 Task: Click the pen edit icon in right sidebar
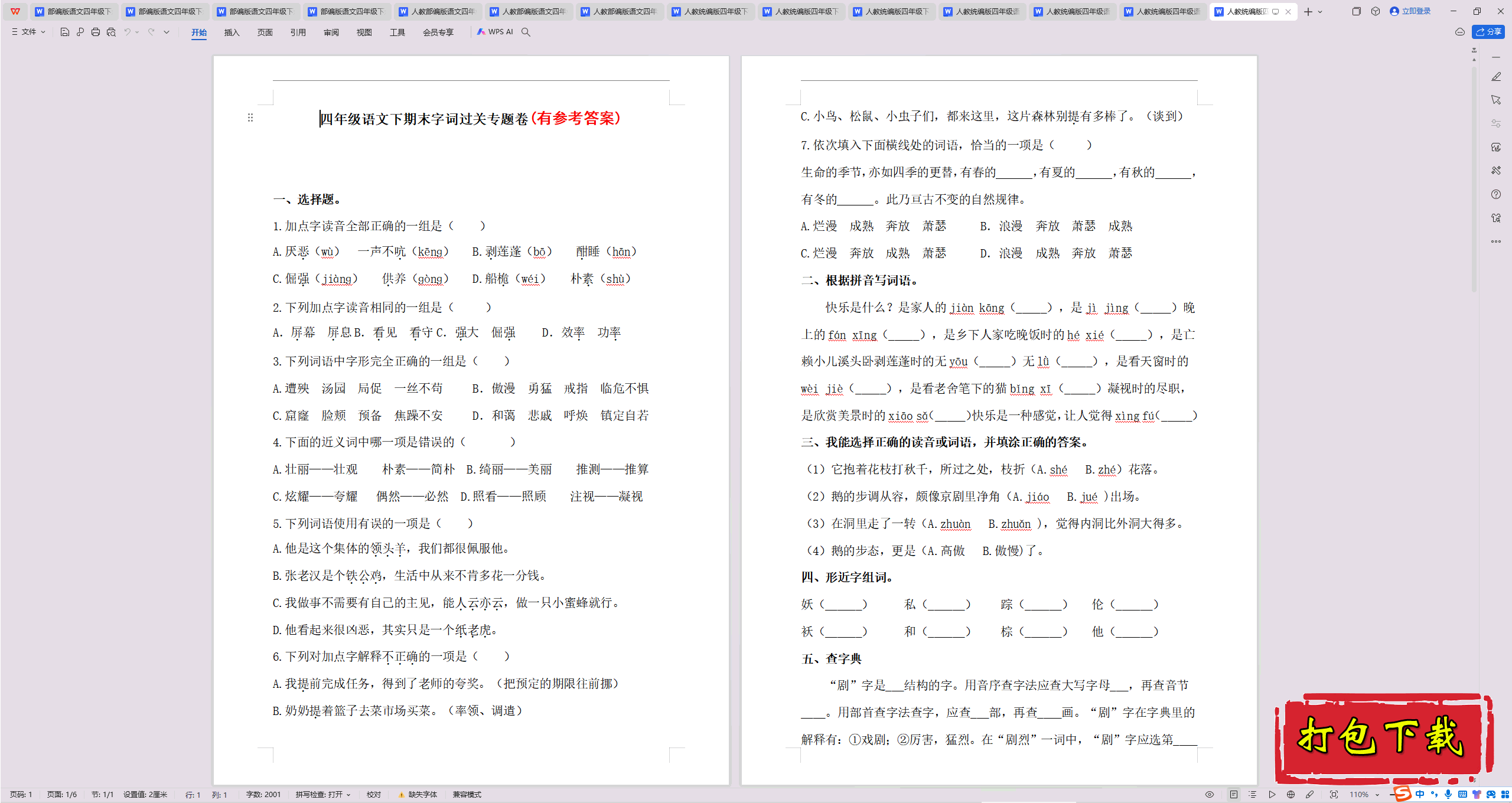pos(1496,77)
